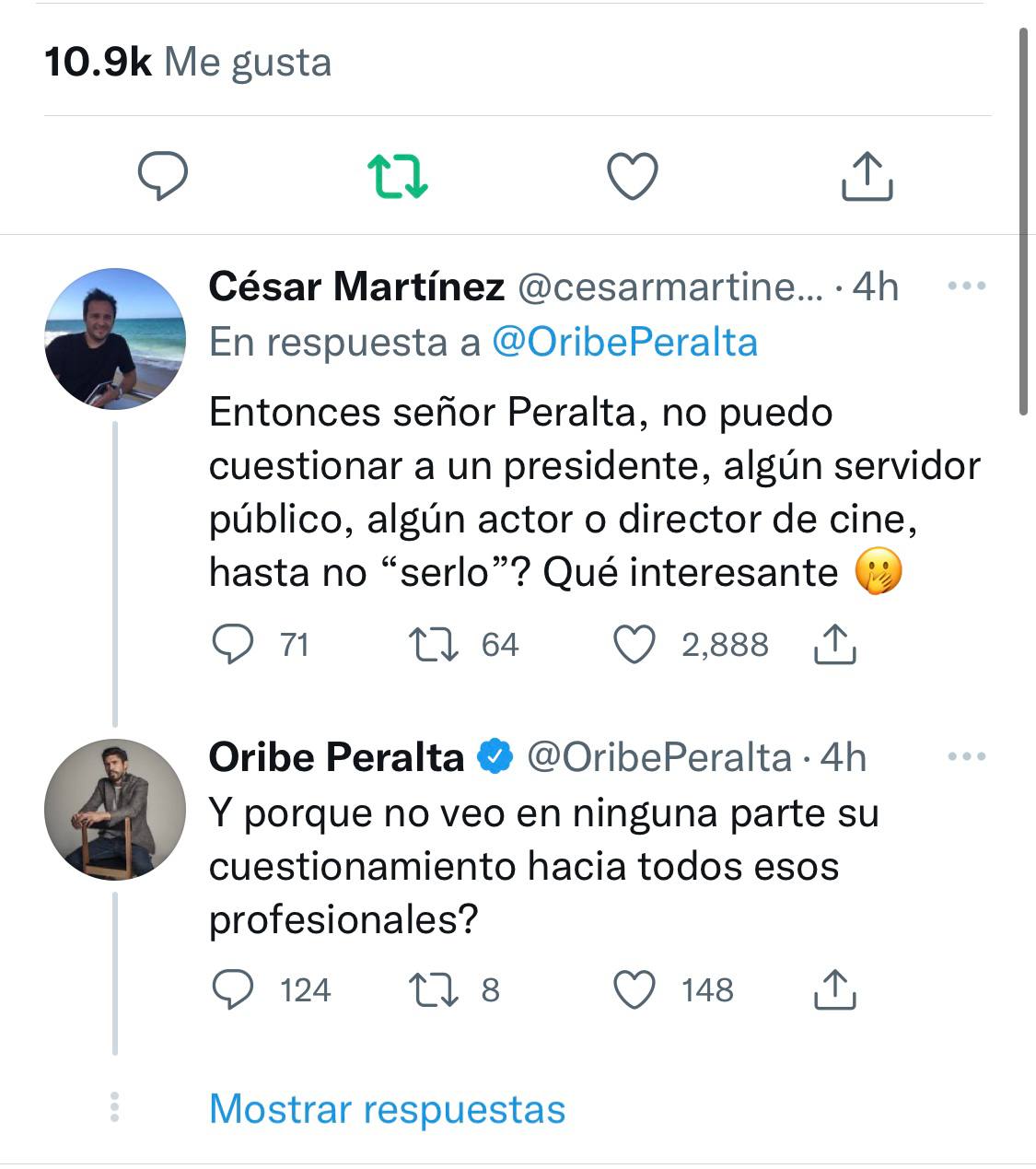The image size is (1036, 1169).
Task: Reply to César Martínez's tweet
Action: coord(233,645)
